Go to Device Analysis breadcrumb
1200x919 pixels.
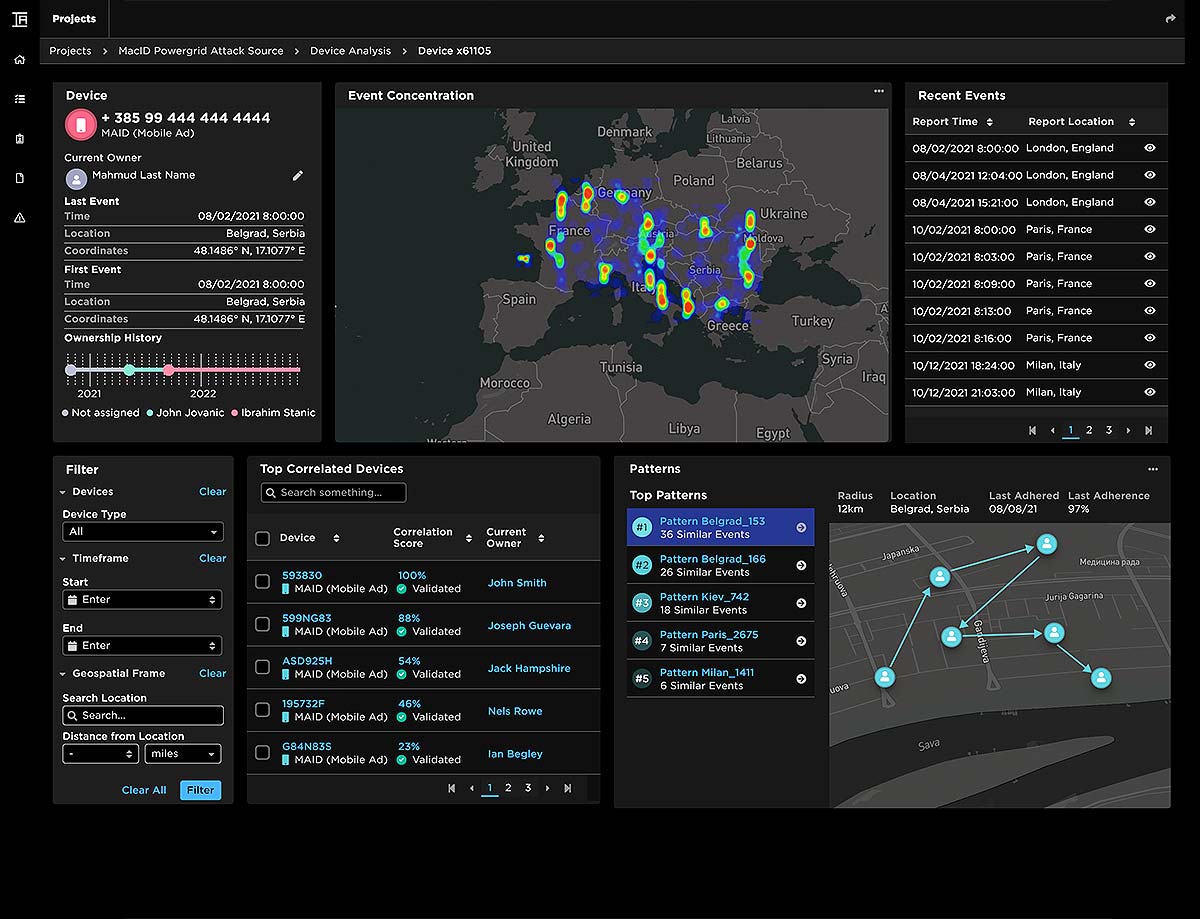tap(349, 51)
